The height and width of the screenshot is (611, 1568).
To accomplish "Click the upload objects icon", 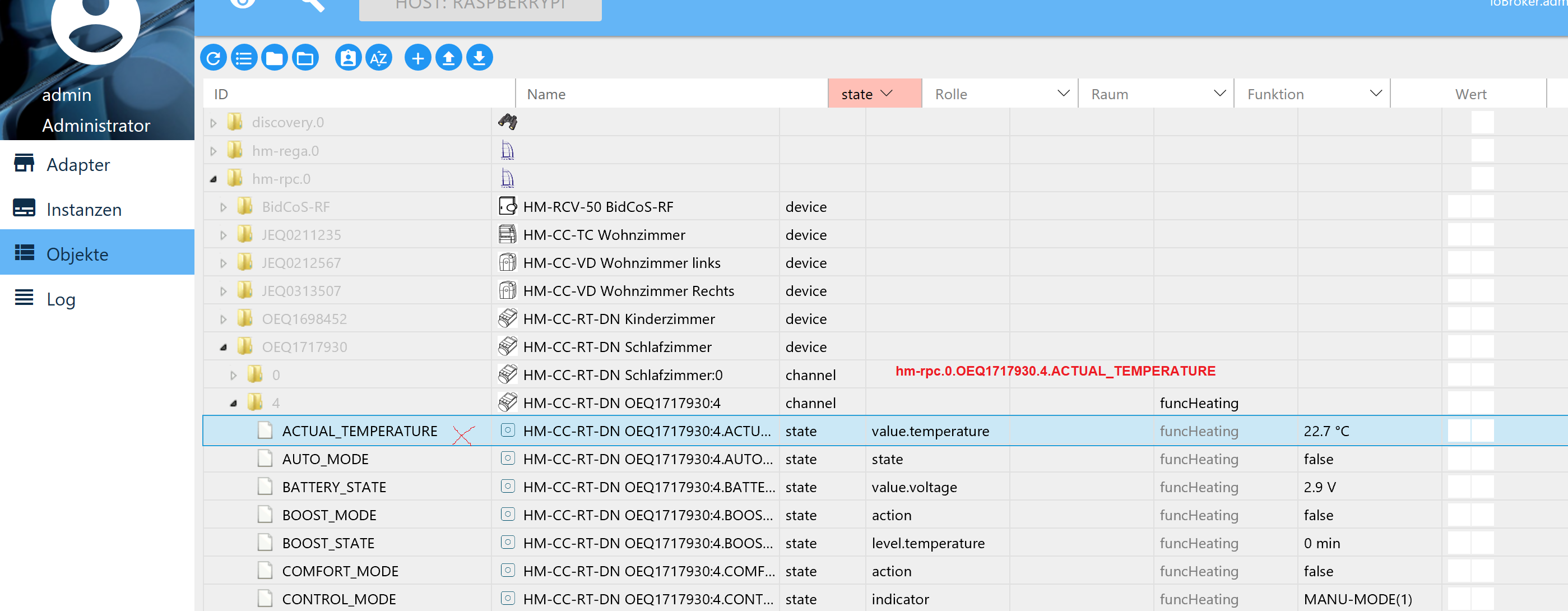I will [x=449, y=58].
